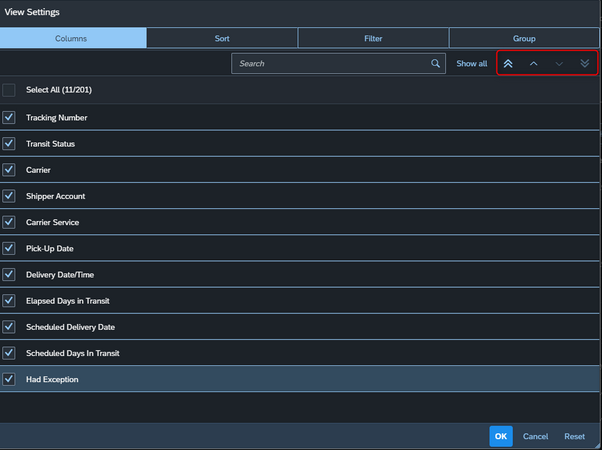Click the Reset link
The width and height of the screenshot is (602, 450).
574,436
